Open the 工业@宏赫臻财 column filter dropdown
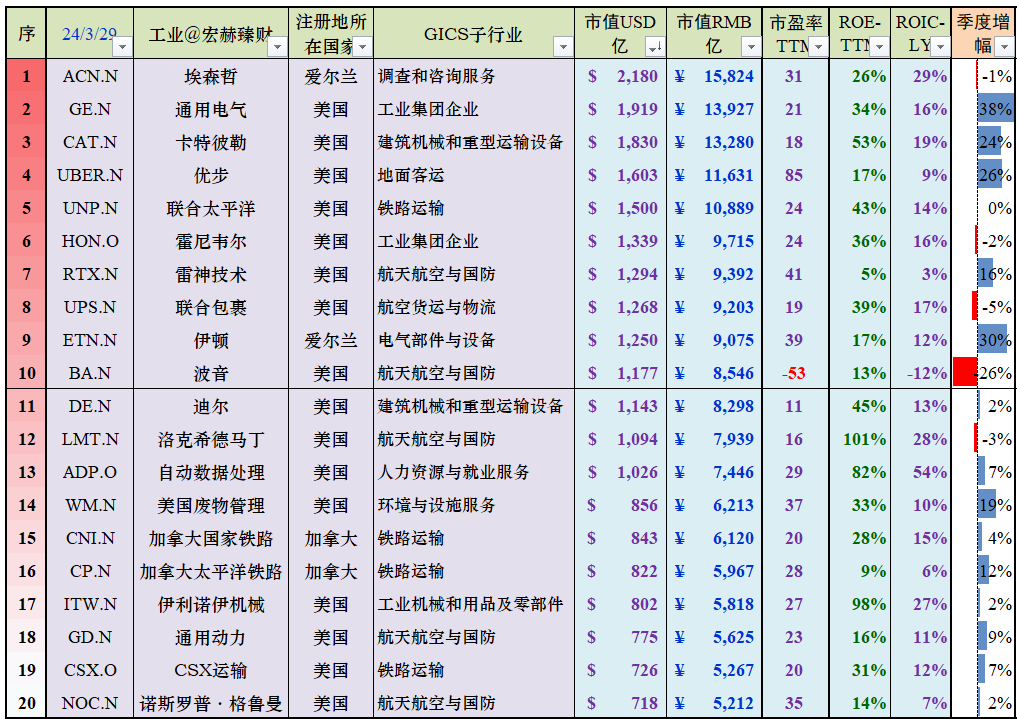This screenshot has height=719, width=1017. click(x=278, y=47)
